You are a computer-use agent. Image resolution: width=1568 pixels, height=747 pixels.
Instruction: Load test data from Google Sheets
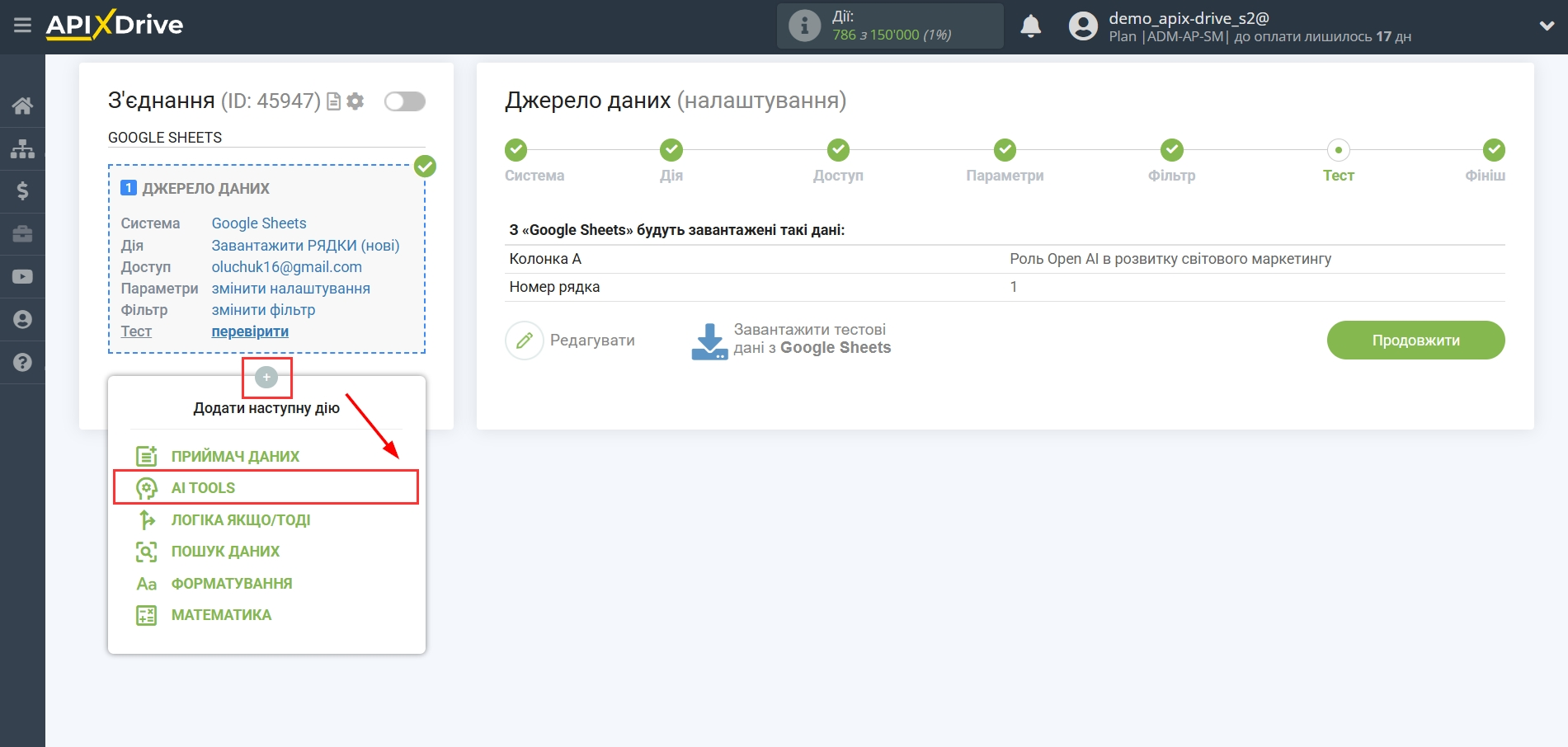point(812,339)
